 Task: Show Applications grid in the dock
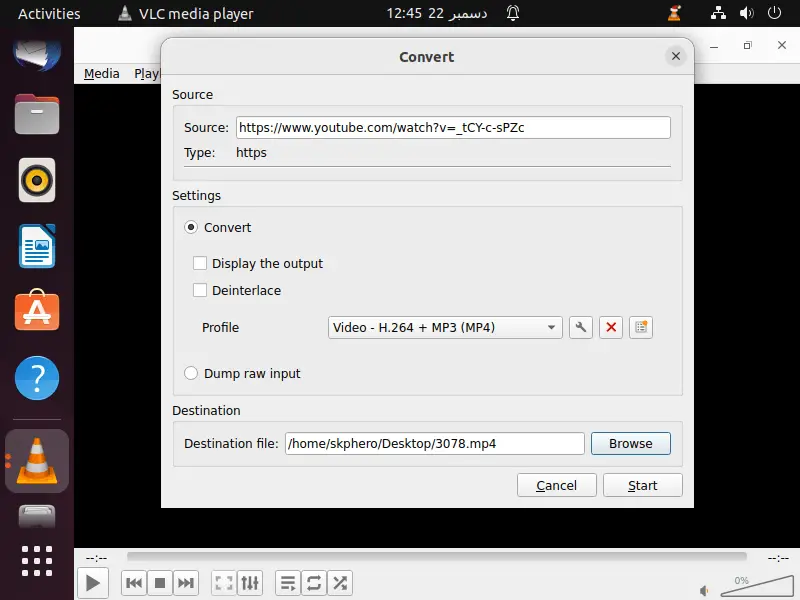pyautogui.click(x=37, y=561)
